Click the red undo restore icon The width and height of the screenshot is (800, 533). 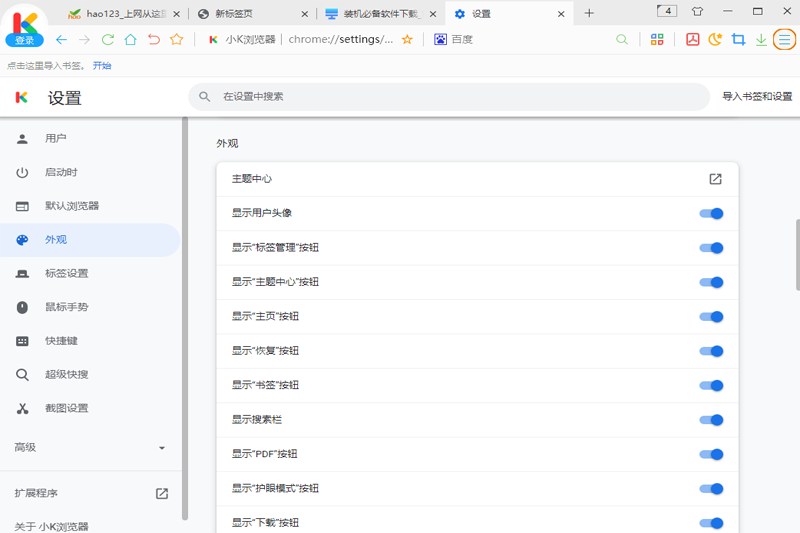tap(154, 39)
